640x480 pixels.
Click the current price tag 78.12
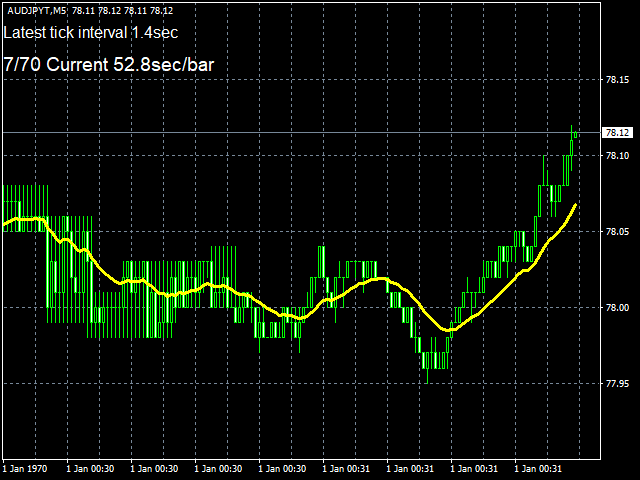(617, 133)
